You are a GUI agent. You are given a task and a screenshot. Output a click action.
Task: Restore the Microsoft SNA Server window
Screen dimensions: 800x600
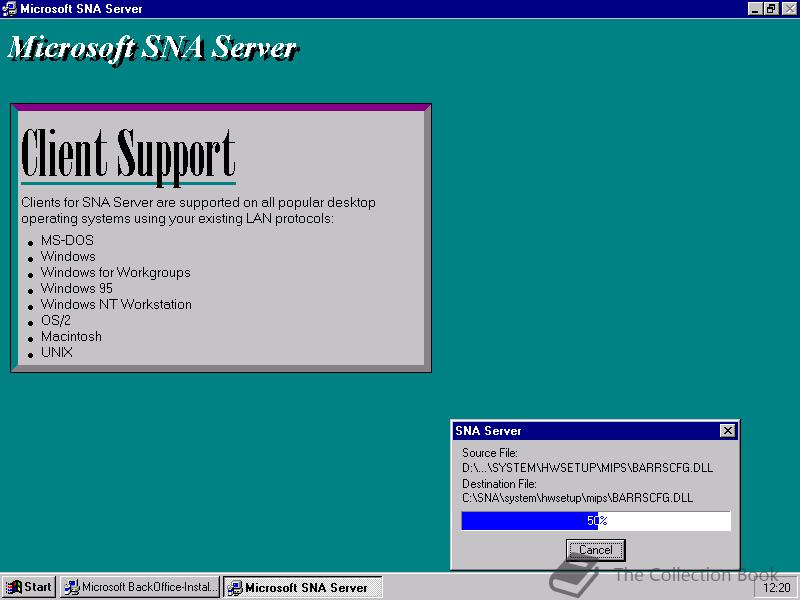(x=771, y=8)
